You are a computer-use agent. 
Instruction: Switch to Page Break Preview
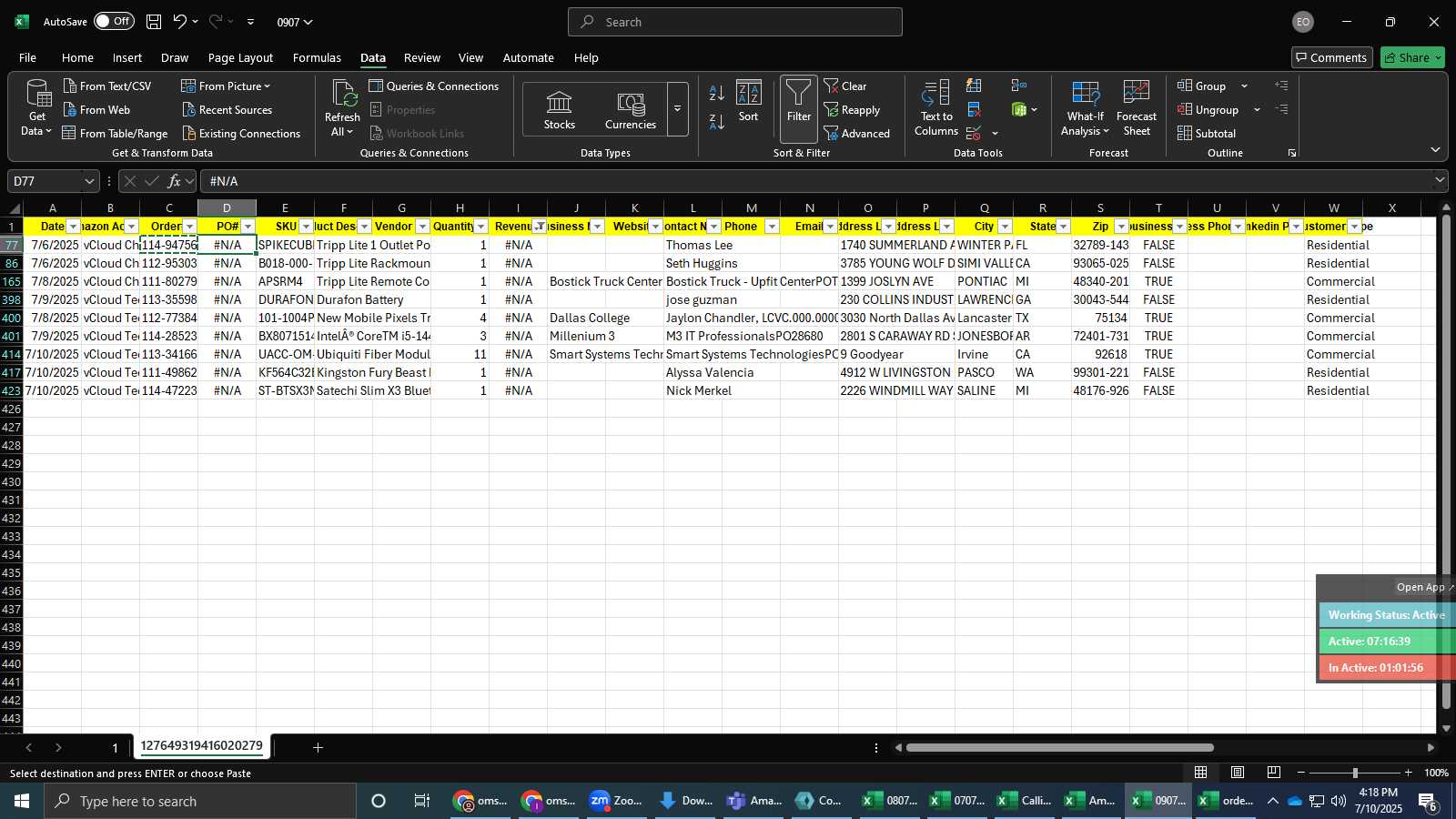click(x=1274, y=773)
